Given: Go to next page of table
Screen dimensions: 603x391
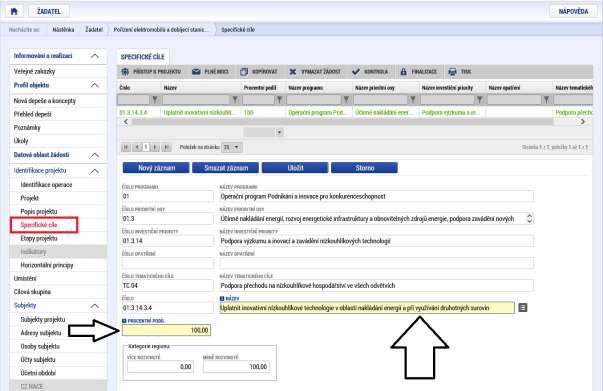Looking at the screenshot, I should [x=155, y=147].
